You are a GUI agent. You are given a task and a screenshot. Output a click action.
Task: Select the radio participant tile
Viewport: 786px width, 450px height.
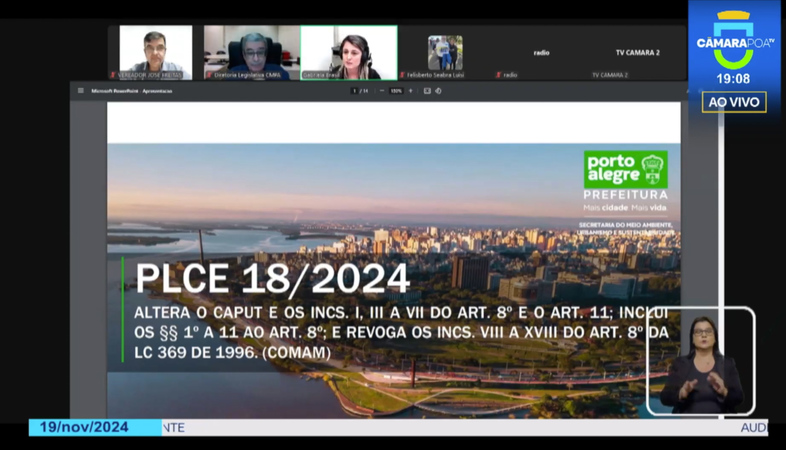(x=541, y=53)
